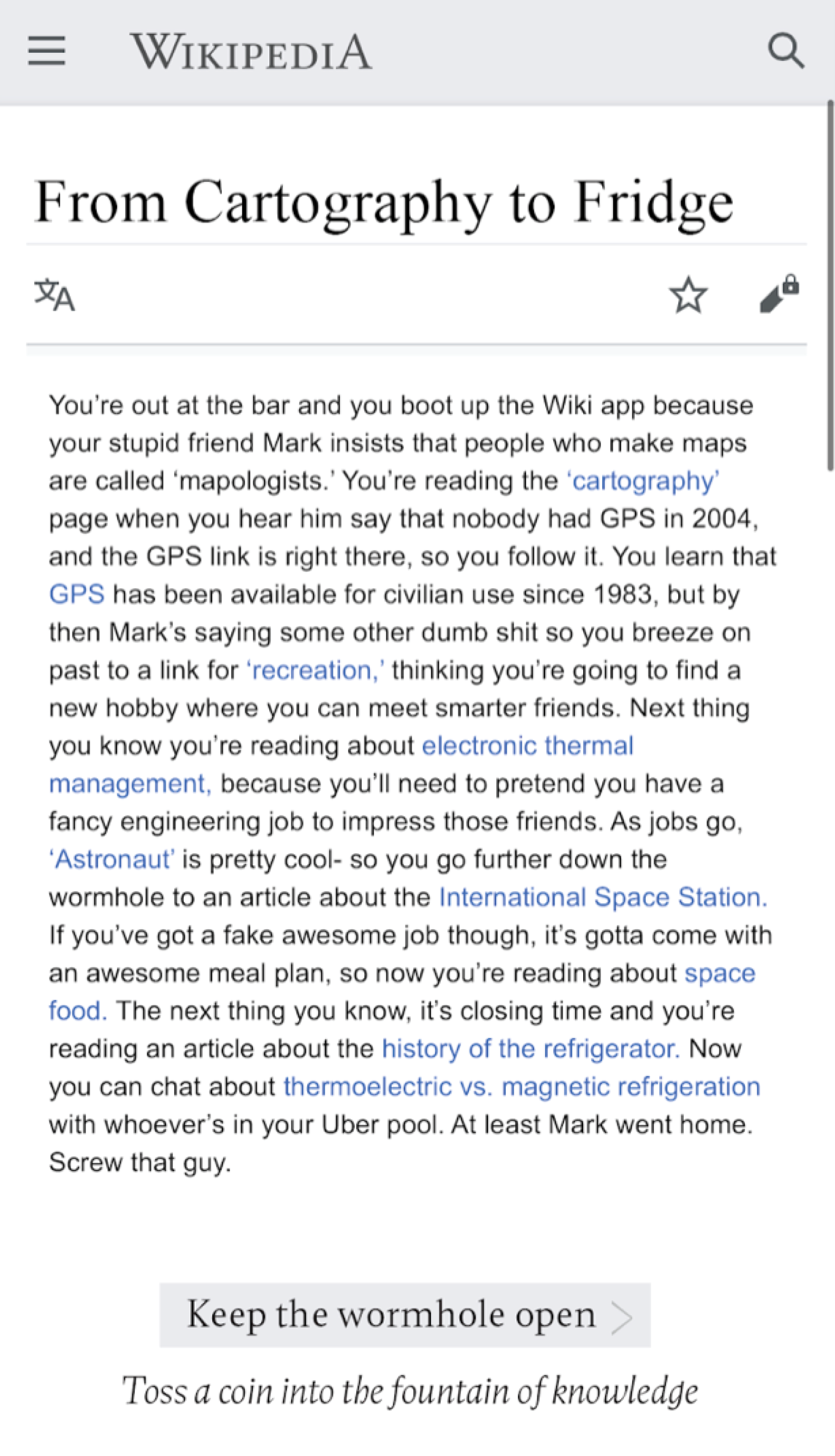Star this article for the watchlist
The height and width of the screenshot is (1456, 835).
click(688, 295)
